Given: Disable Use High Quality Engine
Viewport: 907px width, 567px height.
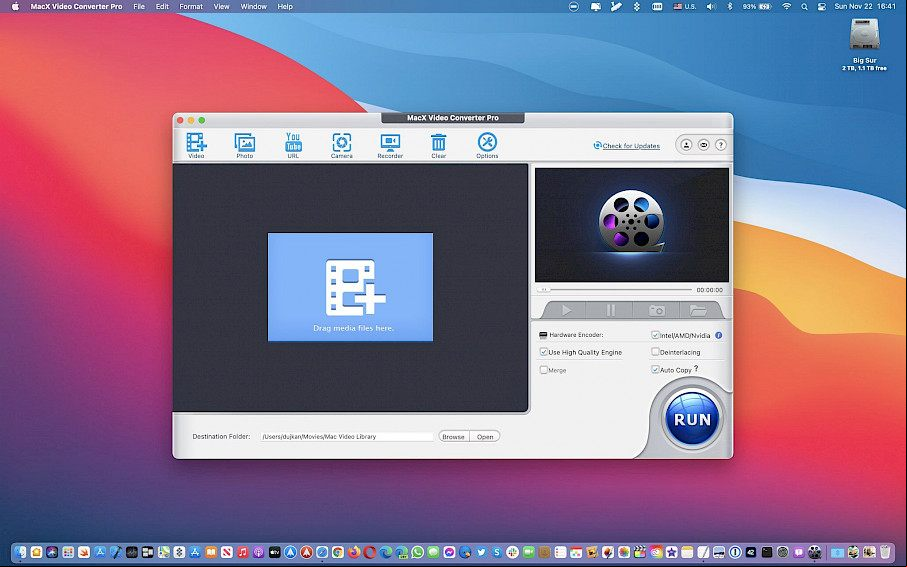Looking at the screenshot, I should click(x=544, y=352).
